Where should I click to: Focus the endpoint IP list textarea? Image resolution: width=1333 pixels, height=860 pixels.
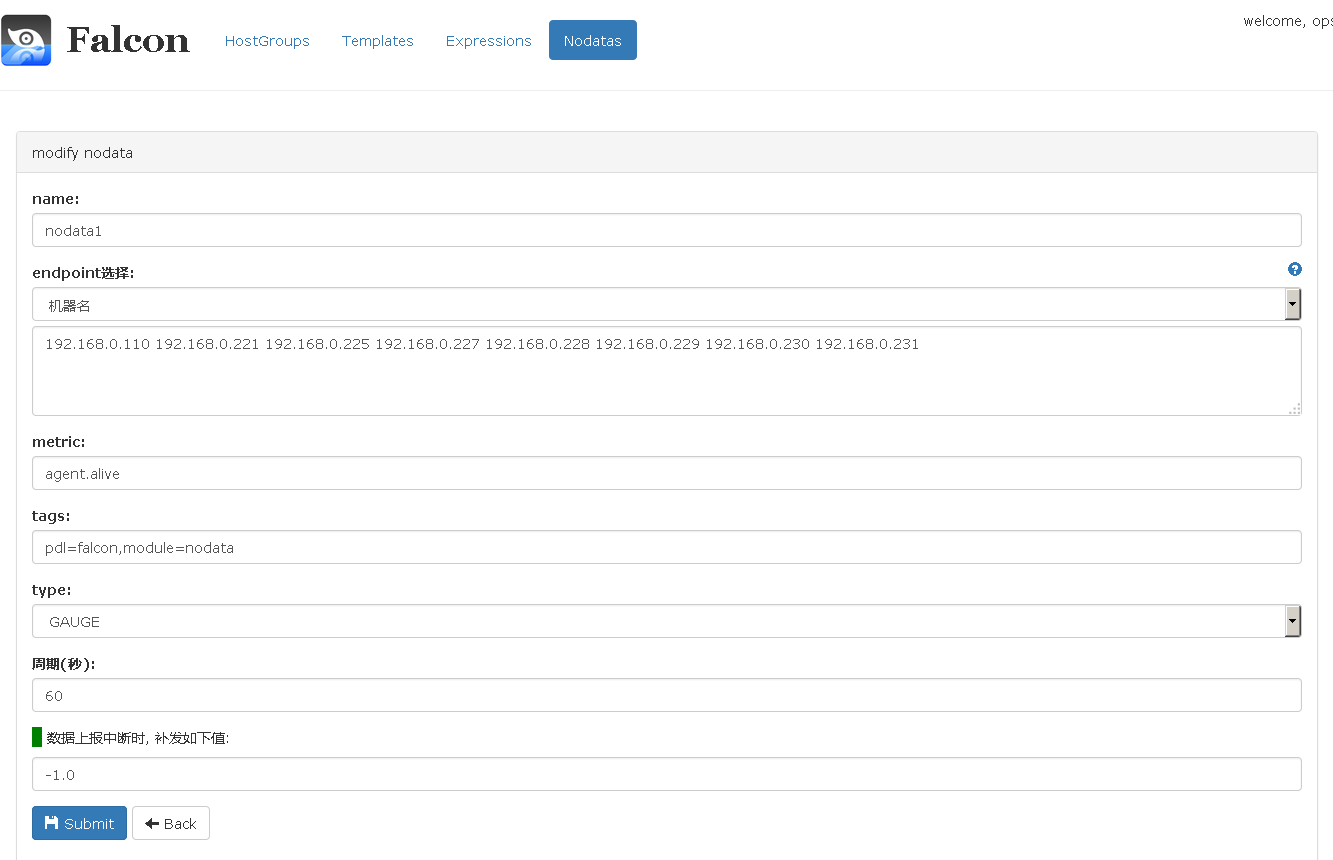[666, 371]
